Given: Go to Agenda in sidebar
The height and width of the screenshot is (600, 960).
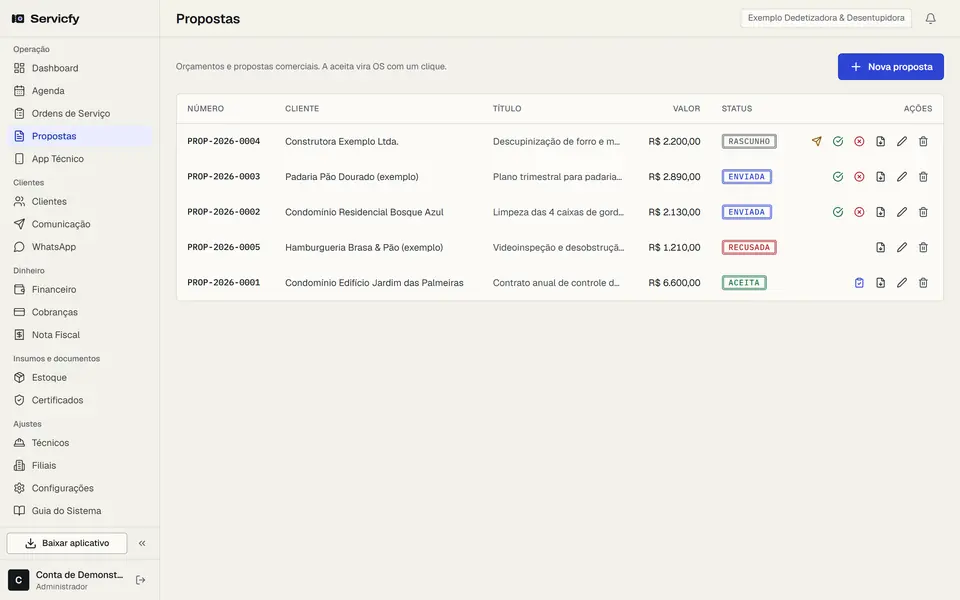Looking at the screenshot, I should coord(80,91).
